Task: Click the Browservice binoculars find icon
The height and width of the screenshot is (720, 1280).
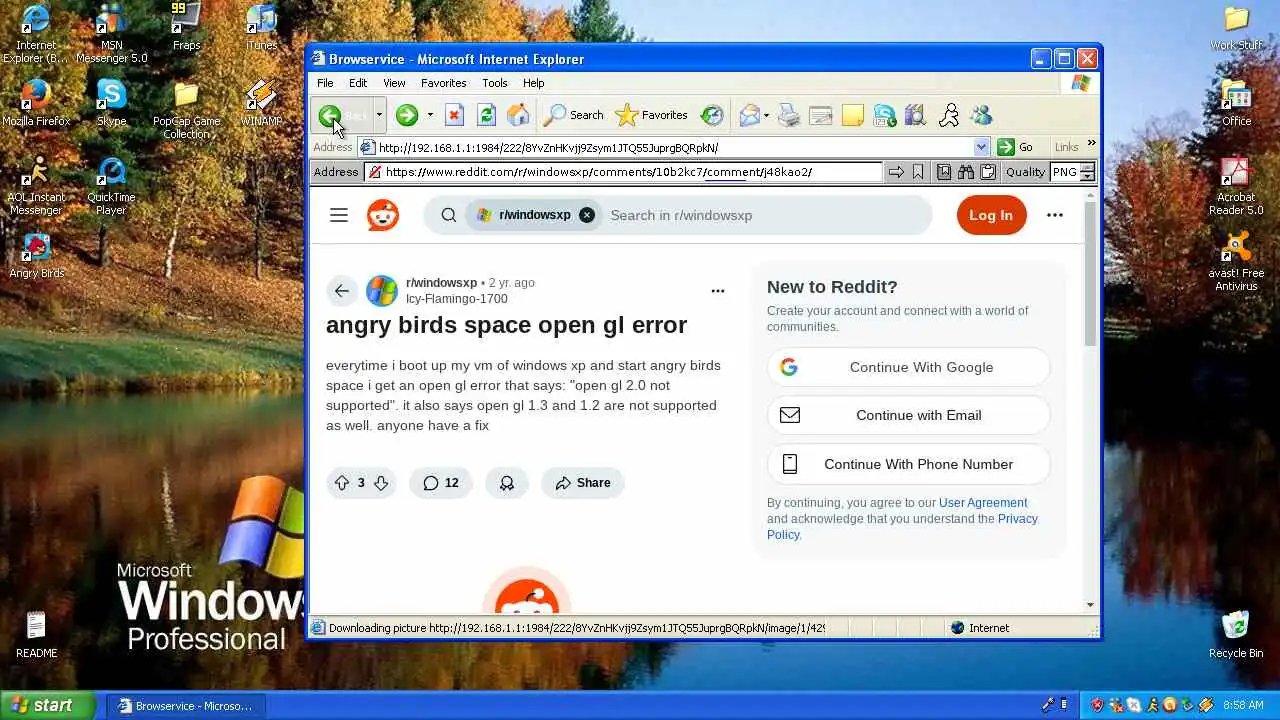Action: coord(966,172)
